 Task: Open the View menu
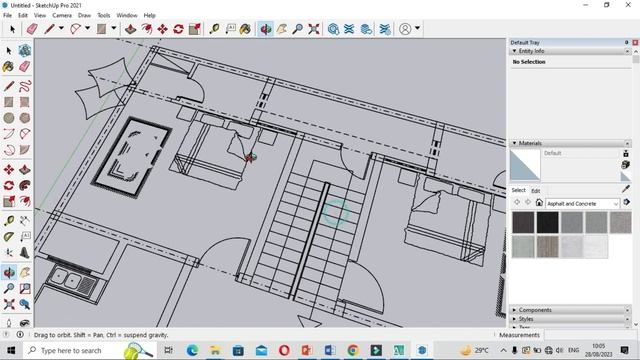tap(40, 15)
